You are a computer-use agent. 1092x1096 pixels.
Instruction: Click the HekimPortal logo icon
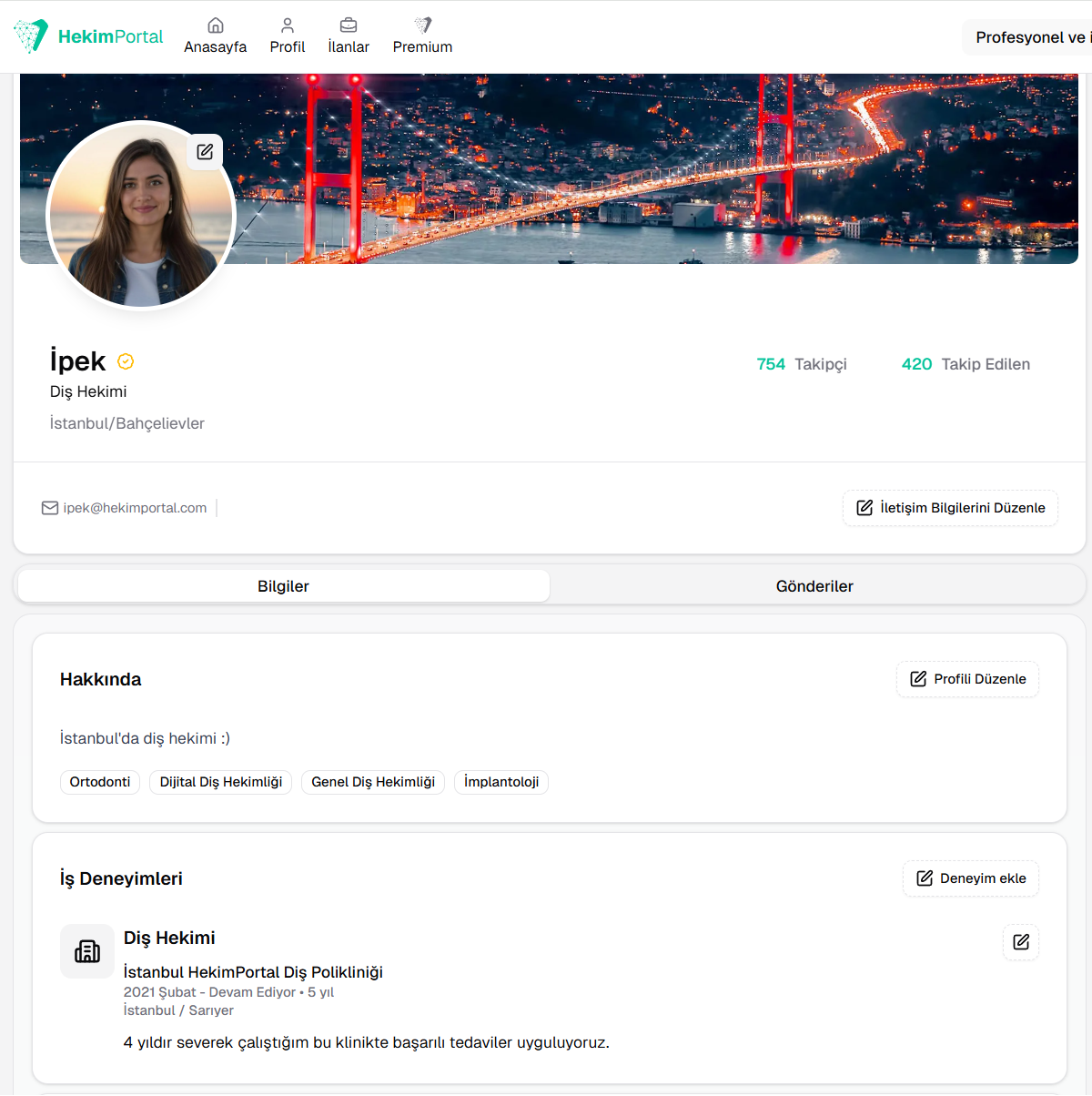click(31, 36)
